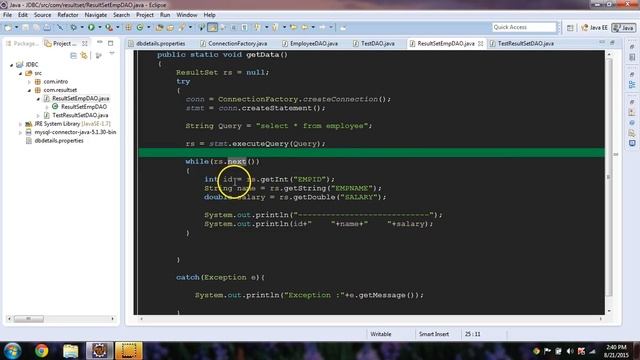Click the Open Task folder icon
Image resolution: width=640 pixels, height=360 pixels.
[x=170, y=27]
